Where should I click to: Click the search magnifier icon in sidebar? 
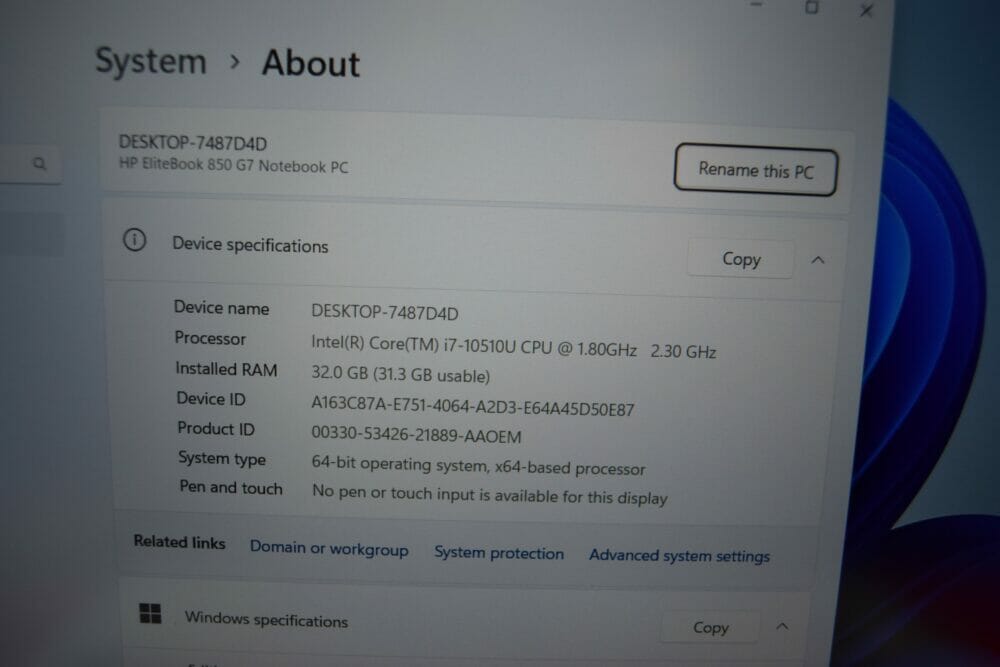pyautogui.click(x=40, y=164)
